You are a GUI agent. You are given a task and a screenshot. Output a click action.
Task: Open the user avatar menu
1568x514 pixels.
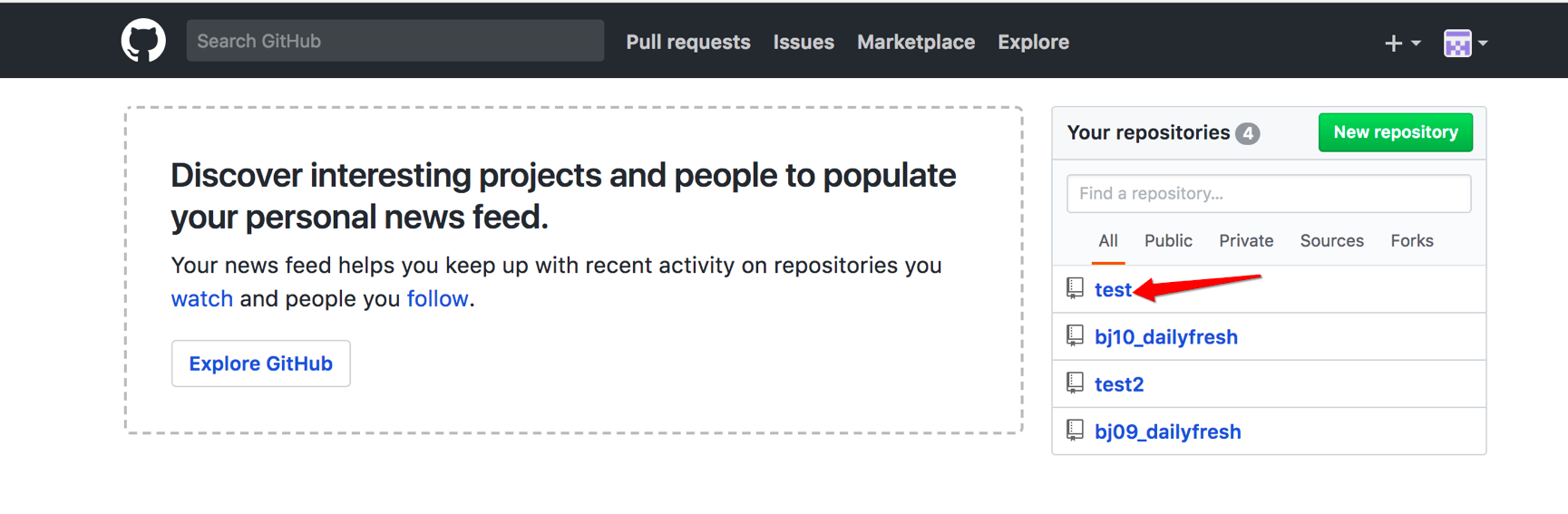(x=1465, y=43)
